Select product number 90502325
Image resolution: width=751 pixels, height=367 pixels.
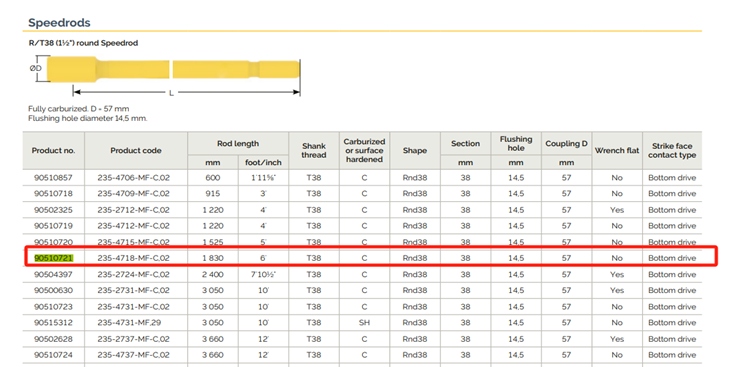pos(53,210)
